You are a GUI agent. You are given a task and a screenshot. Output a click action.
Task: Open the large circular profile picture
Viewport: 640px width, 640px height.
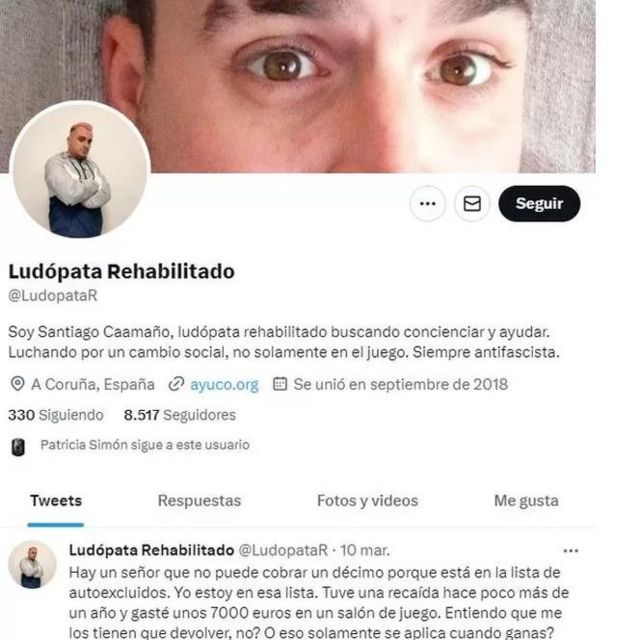pos(80,169)
